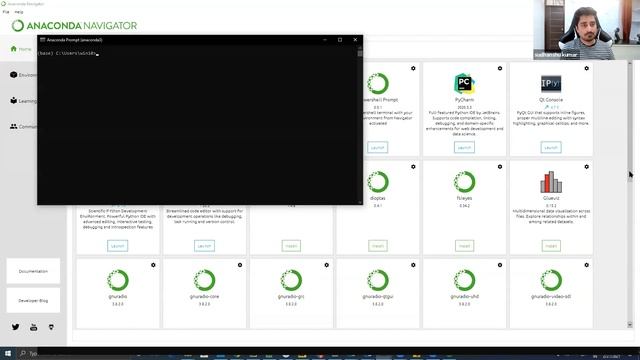Viewport: 640px width, 360px height.
Task: Install dioptas
Action: 378,246
